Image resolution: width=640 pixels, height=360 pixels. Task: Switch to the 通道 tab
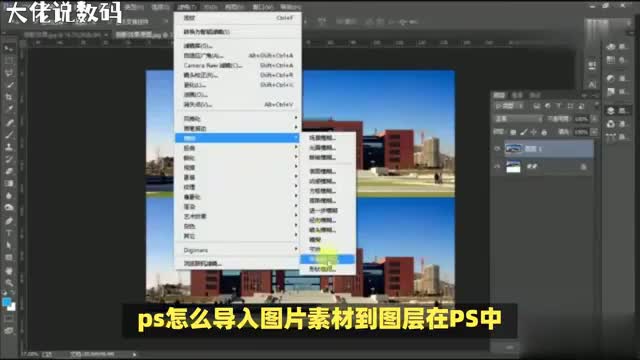click(x=517, y=95)
